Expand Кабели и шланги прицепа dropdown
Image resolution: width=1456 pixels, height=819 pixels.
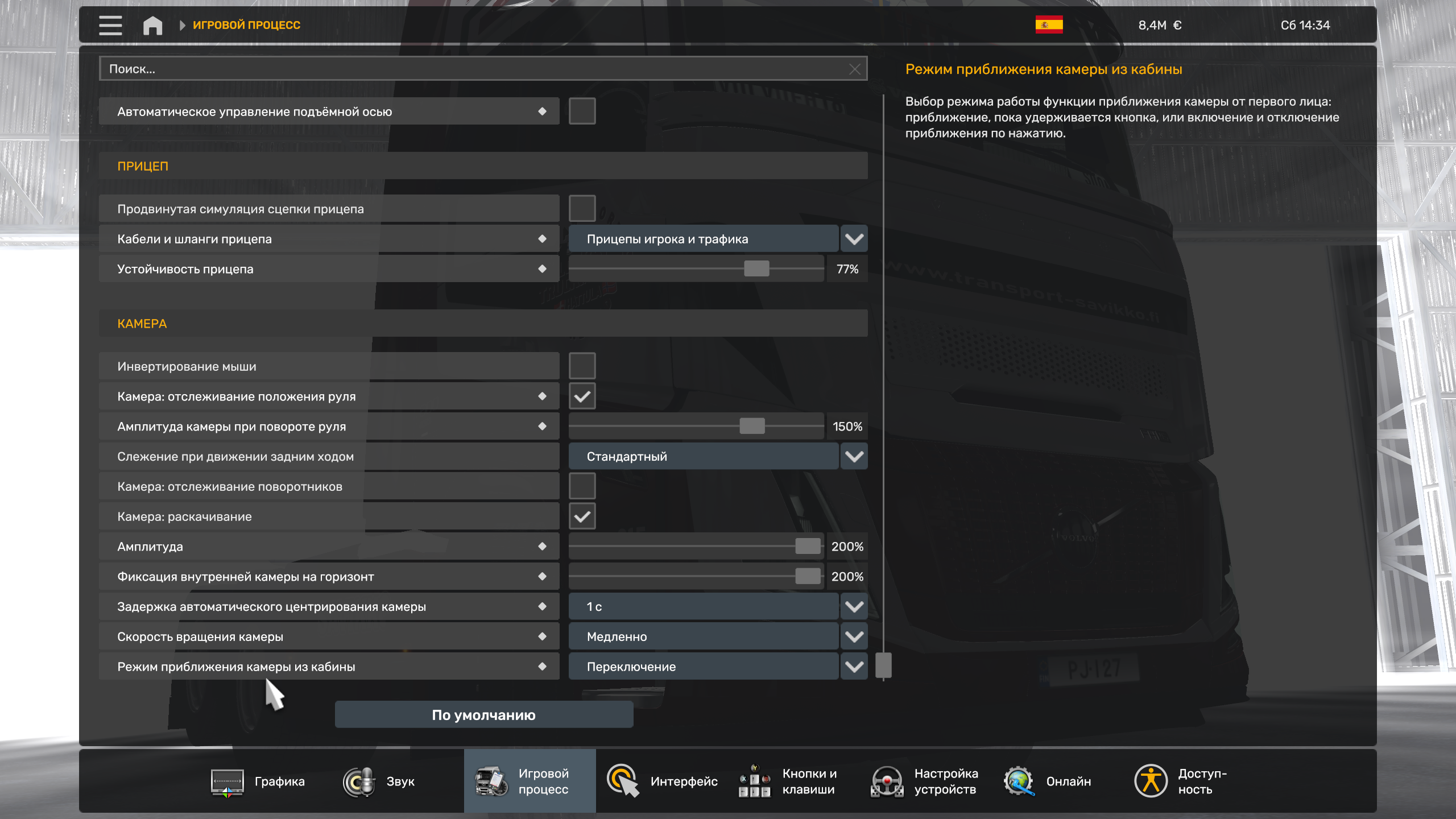[854, 239]
